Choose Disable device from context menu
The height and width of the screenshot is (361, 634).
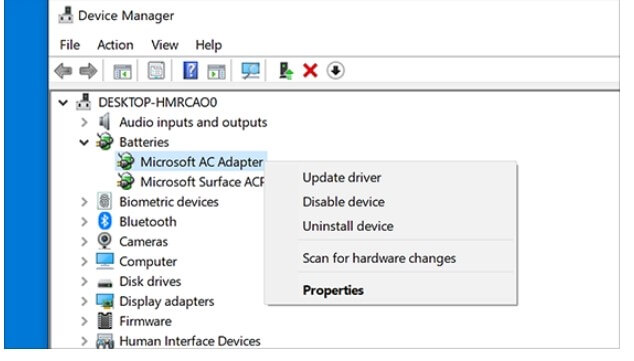[343, 202]
